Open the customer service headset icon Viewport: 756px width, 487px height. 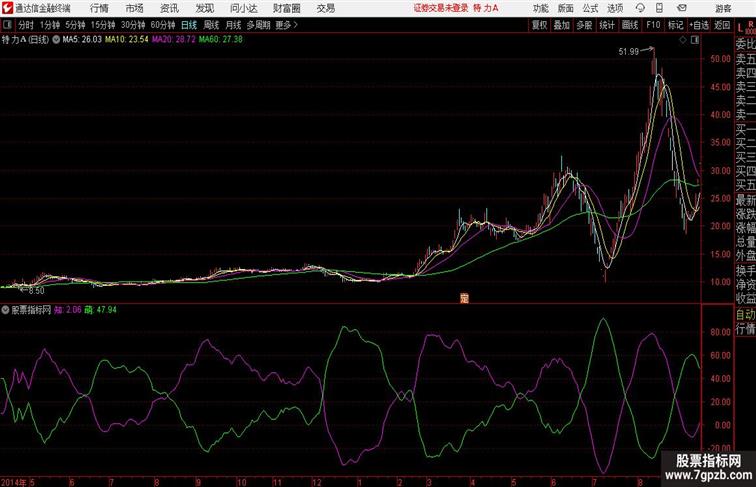coord(640,8)
